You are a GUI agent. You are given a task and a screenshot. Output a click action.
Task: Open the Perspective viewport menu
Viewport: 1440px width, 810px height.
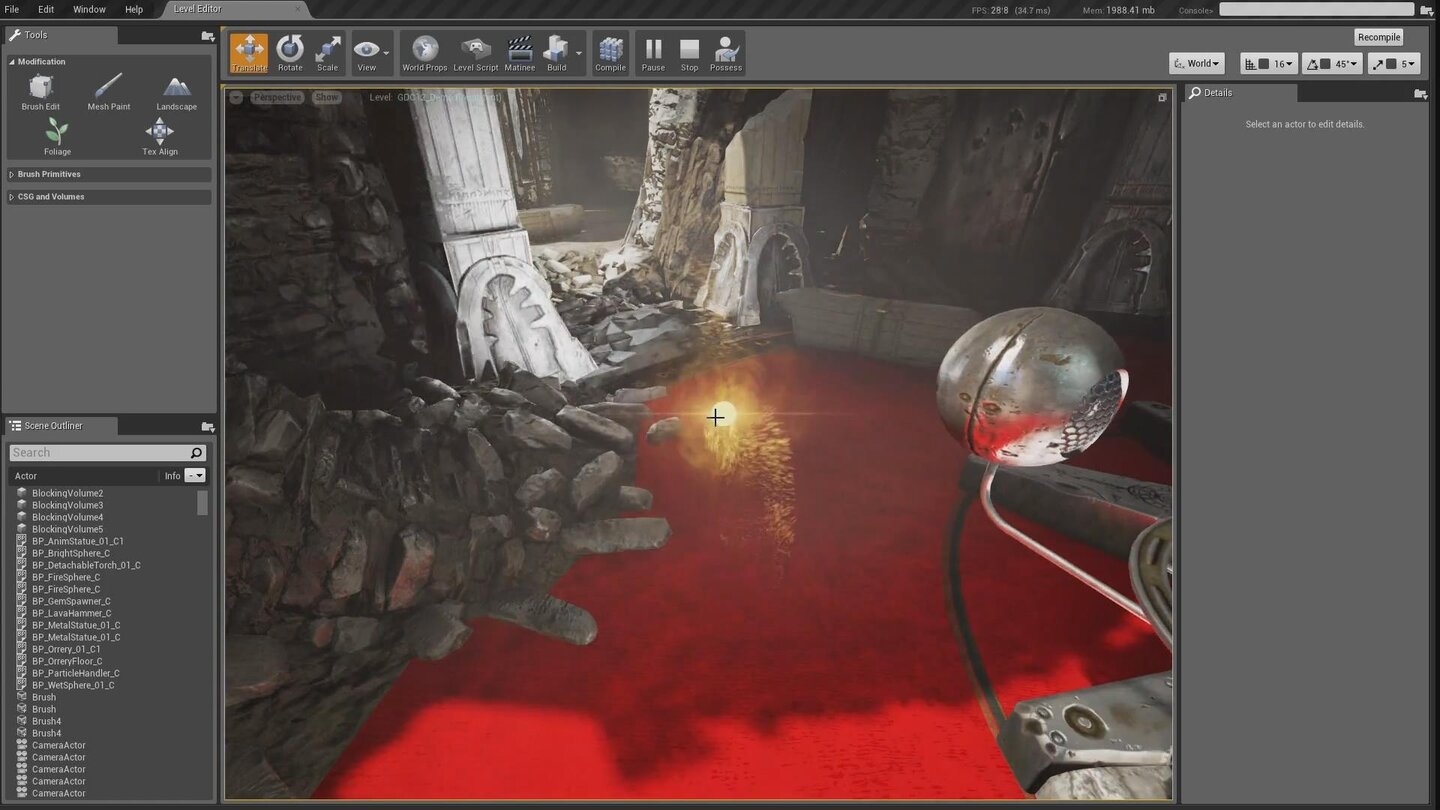(x=276, y=97)
